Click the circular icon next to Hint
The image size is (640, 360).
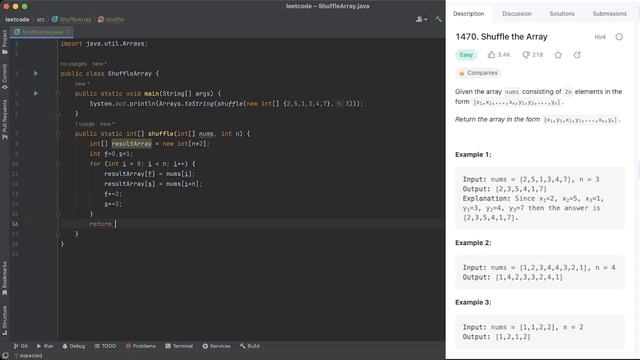(x=619, y=37)
